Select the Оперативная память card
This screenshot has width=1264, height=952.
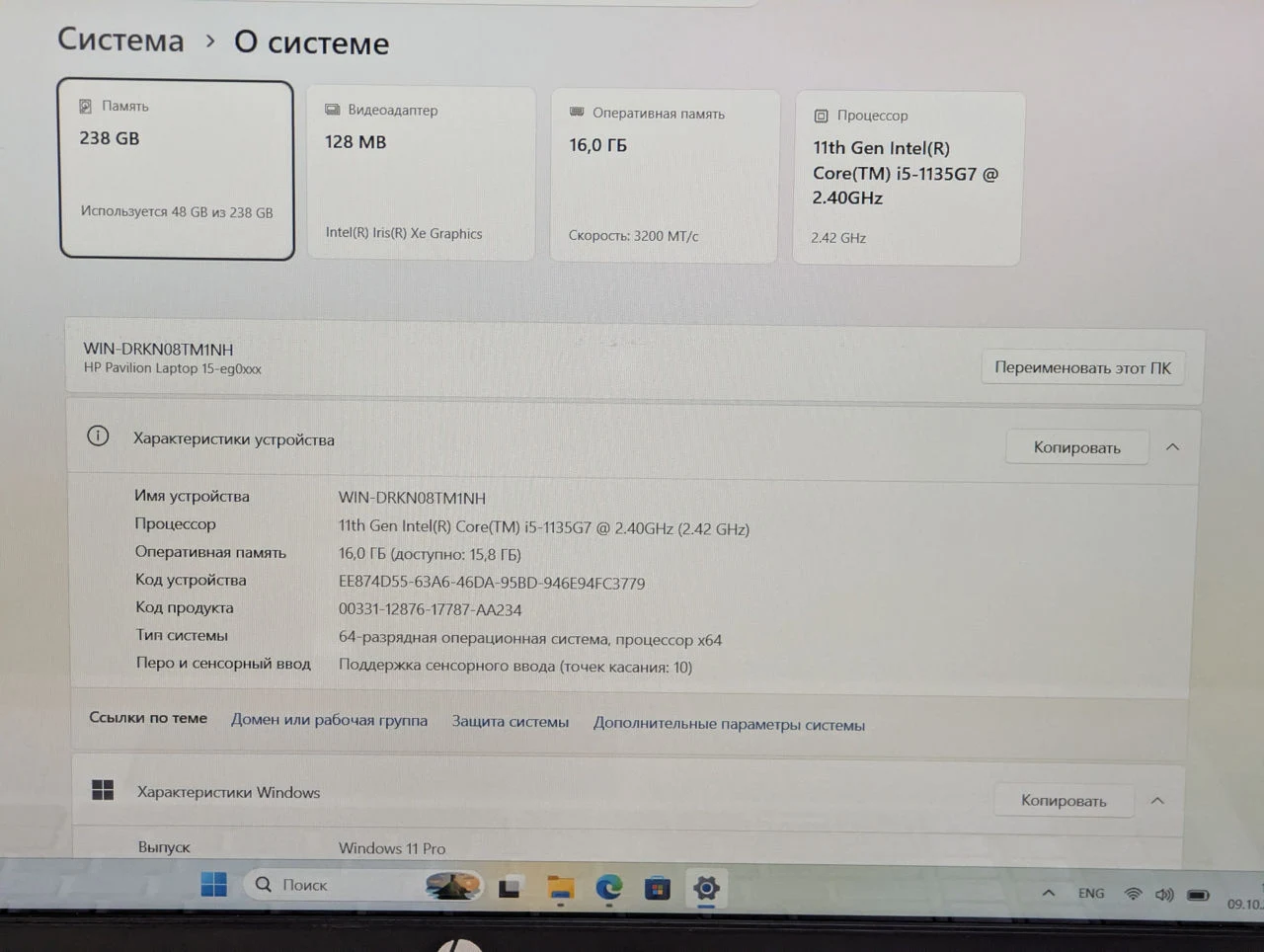pyautogui.click(x=665, y=176)
